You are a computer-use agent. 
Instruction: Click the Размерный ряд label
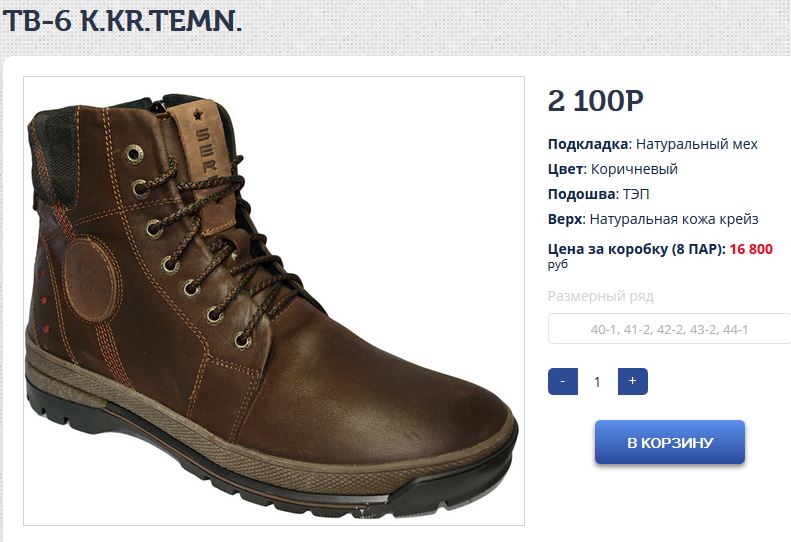600,296
